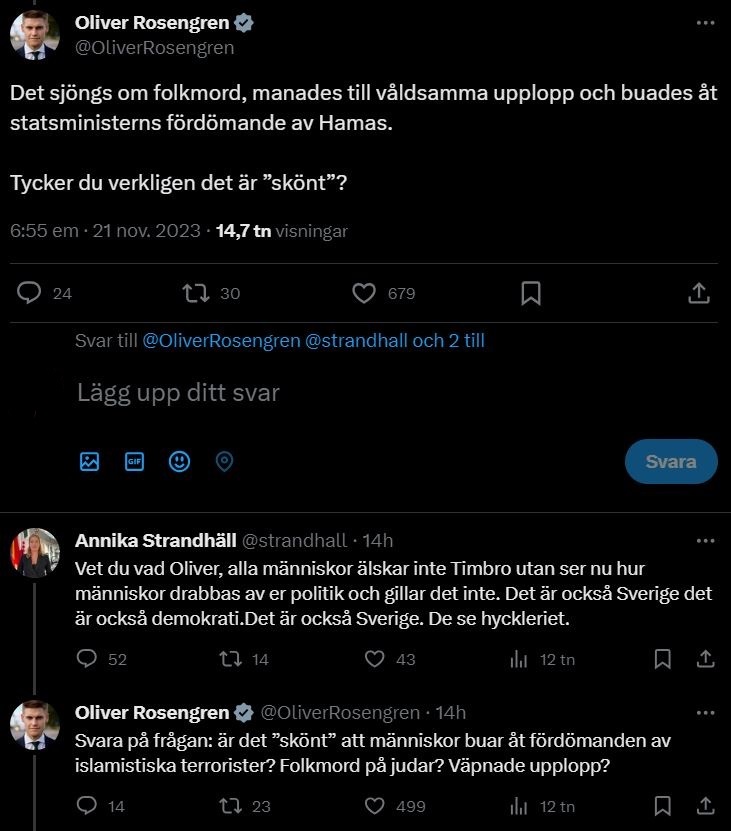Add an image to your reply
The height and width of the screenshot is (831, 731).
click(90, 461)
